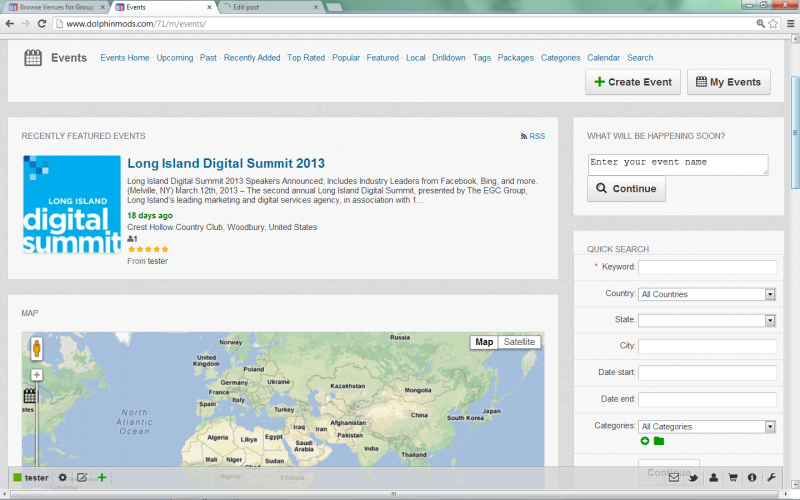Focus the City input field
The width and height of the screenshot is (800, 500).
pyautogui.click(x=707, y=346)
